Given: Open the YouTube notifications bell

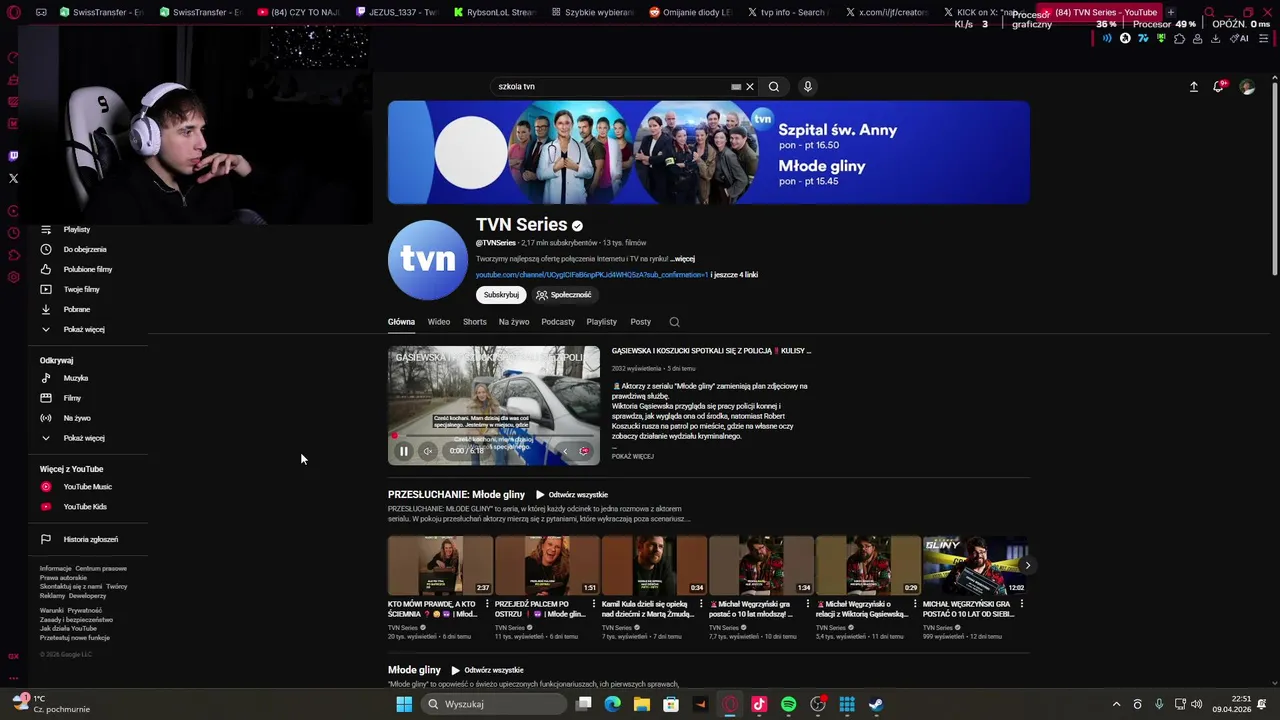Looking at the screenshot, I should coord(1218,87).
